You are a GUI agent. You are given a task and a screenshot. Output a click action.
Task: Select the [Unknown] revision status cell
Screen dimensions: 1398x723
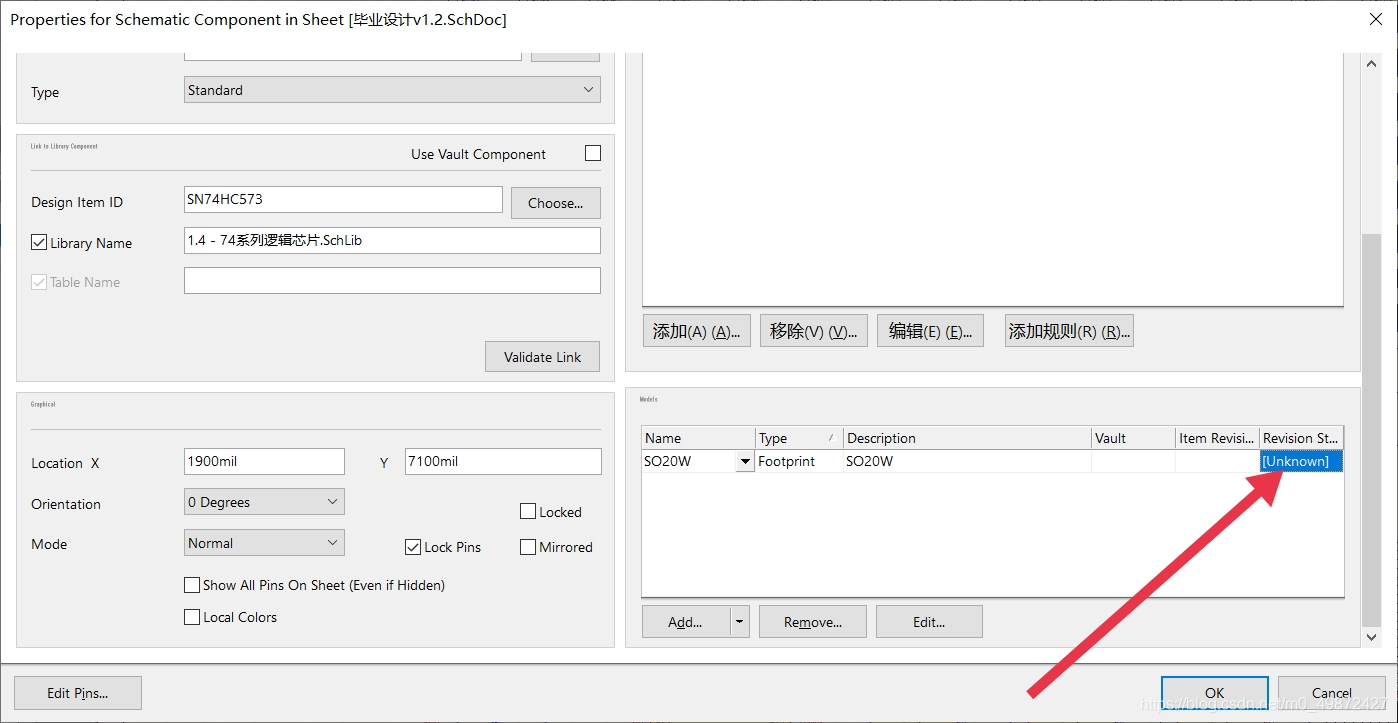(x=1301, y=461)
